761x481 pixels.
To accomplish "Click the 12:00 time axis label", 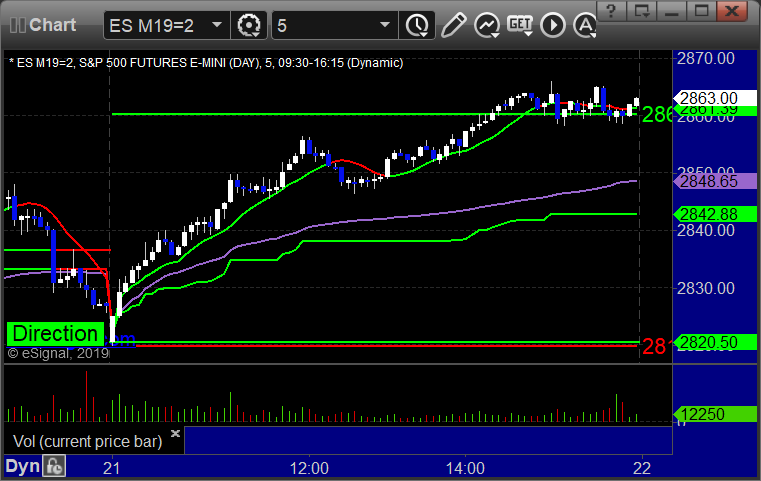I will tap(309, 468).
